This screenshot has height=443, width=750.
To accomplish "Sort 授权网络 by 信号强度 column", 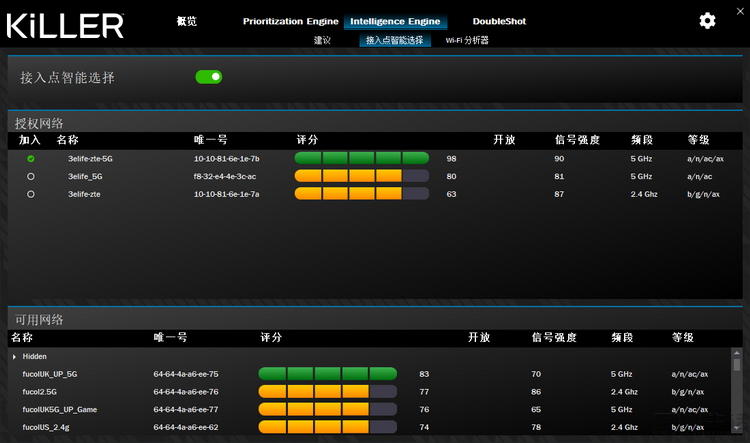I will 577,140.
